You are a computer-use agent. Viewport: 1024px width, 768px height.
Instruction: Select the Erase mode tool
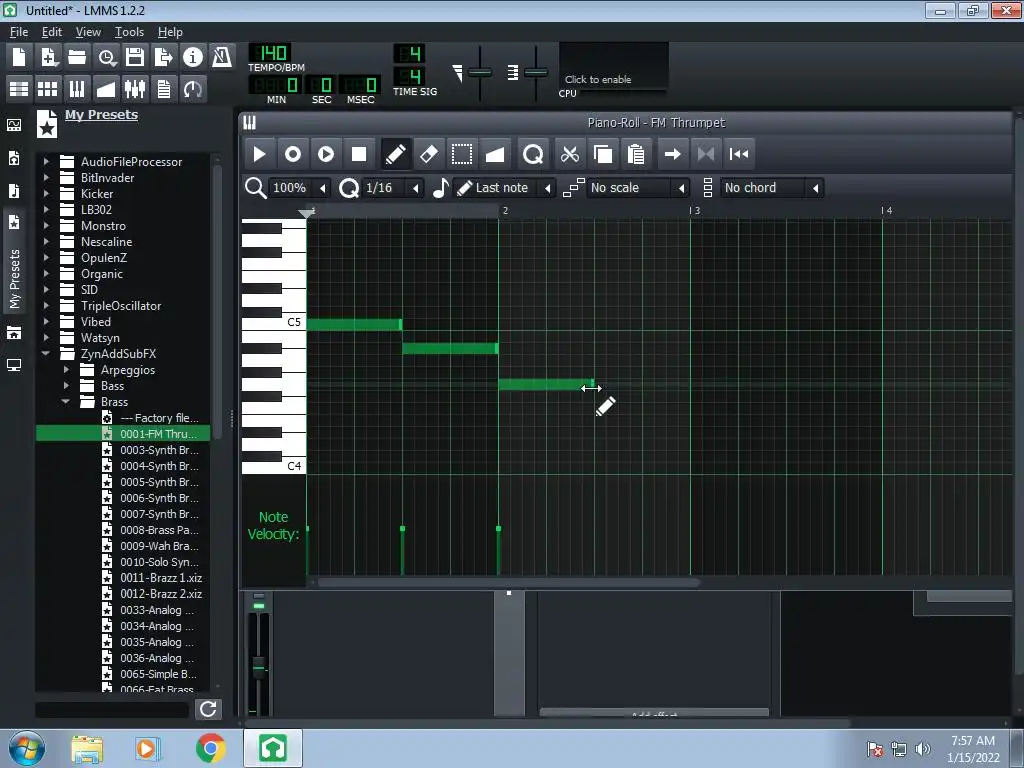pyautogui.click(x=428, y=154)
